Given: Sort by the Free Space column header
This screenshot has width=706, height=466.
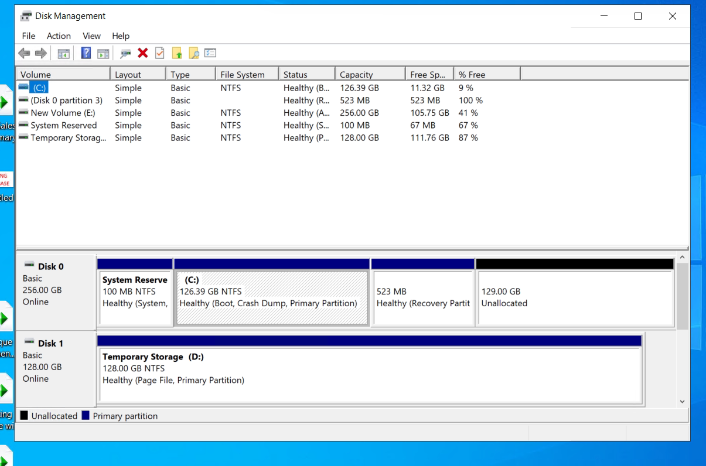Looking at the screenshot, I should pos(430,74).
